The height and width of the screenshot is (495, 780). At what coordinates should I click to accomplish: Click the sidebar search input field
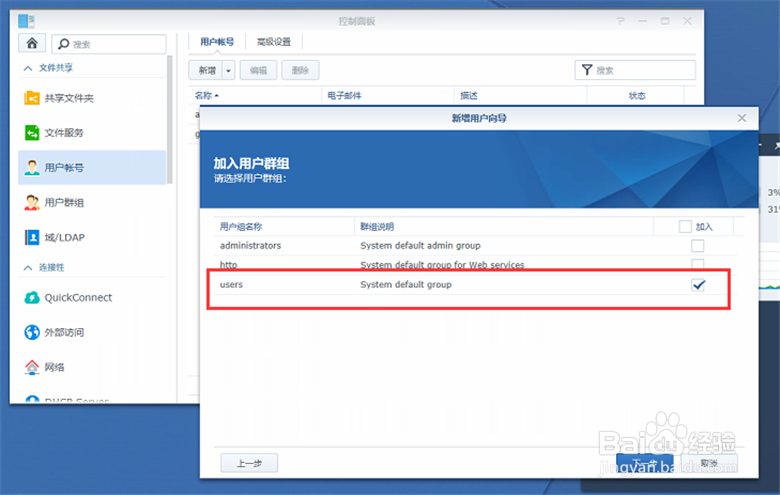[109, 44]
